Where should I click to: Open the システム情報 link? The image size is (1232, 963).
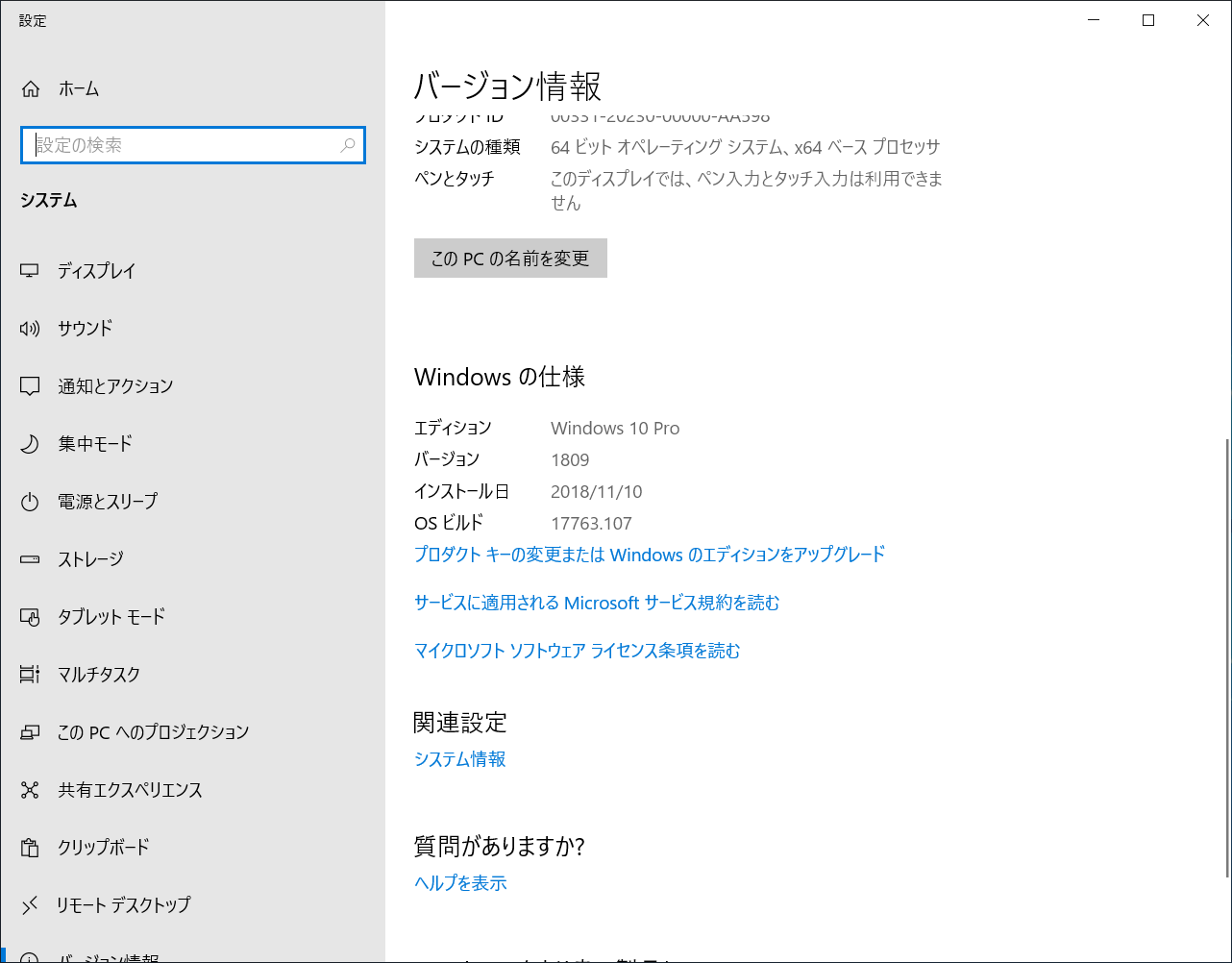(x=459, y=758)
